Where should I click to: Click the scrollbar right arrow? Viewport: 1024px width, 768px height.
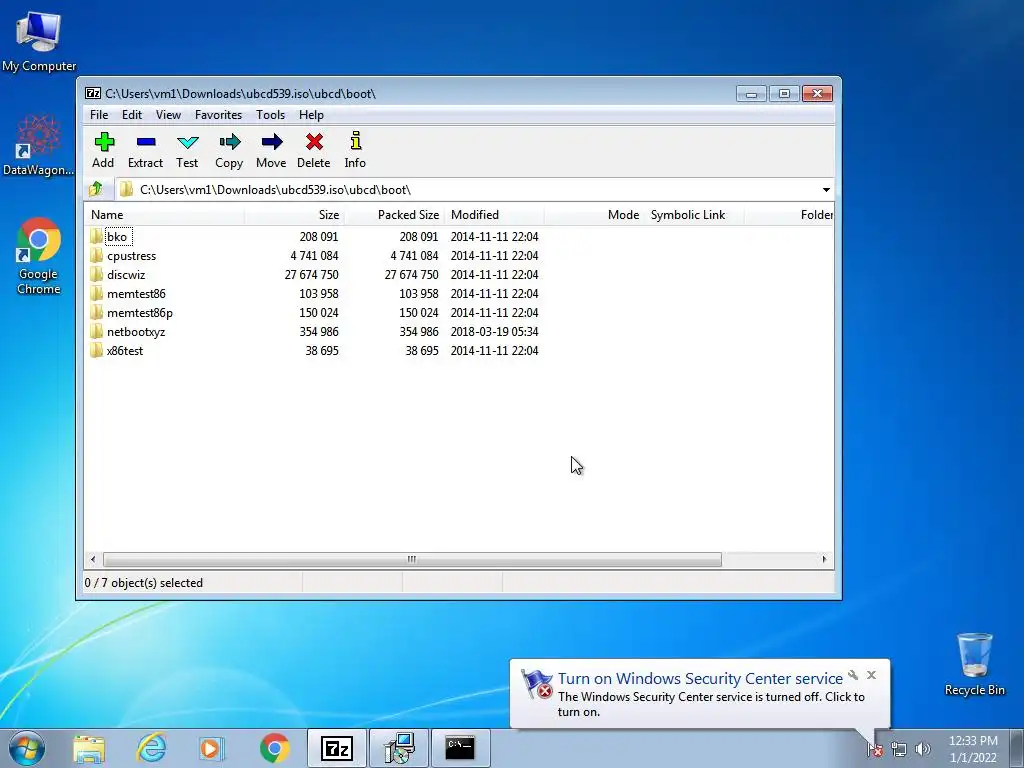click(824, 559)
